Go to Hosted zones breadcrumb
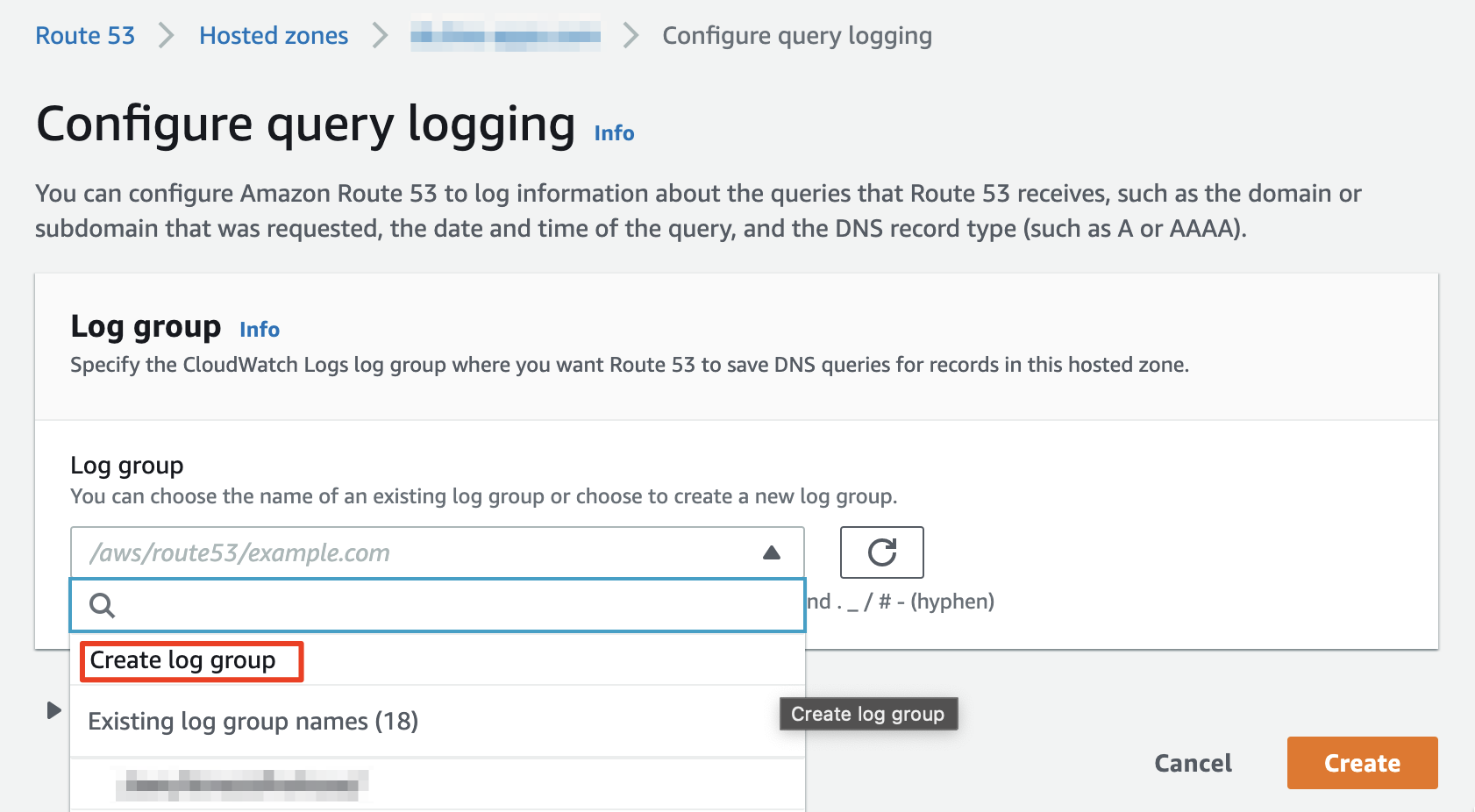 [274, 36]
